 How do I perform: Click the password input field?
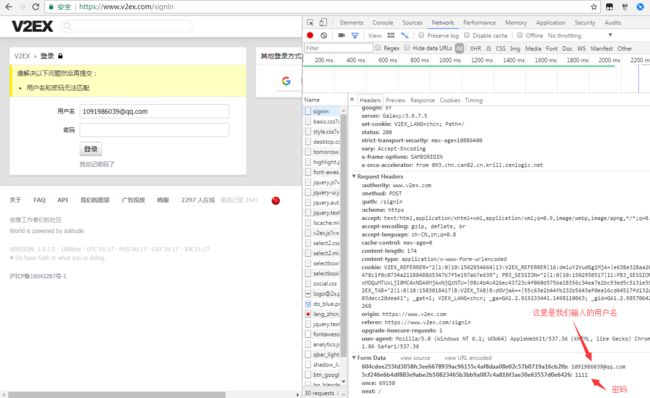coord(154,130)
